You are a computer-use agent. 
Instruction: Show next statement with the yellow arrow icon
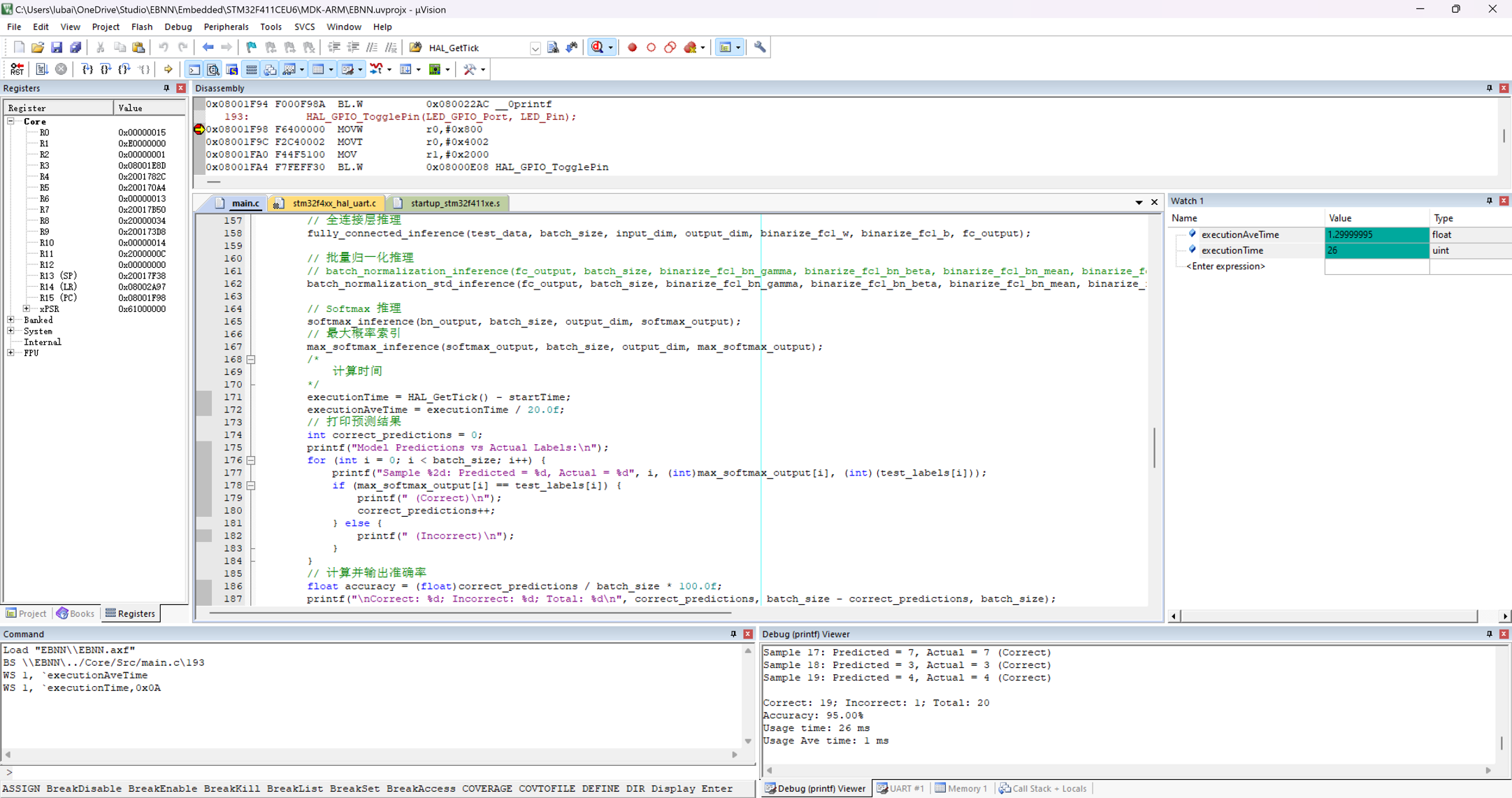pyautogui.click(x=168, y=69)
